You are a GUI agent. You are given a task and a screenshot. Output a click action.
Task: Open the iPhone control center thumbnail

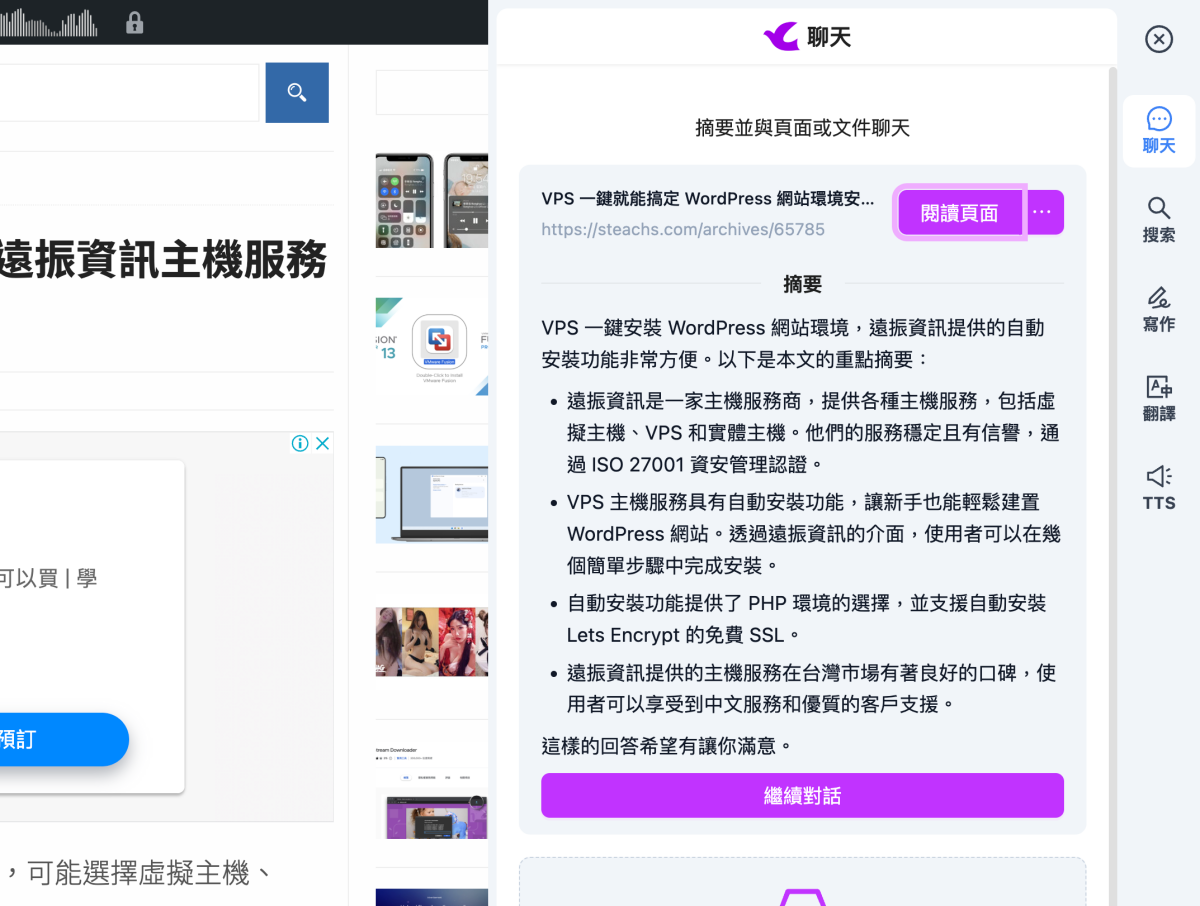432,200
